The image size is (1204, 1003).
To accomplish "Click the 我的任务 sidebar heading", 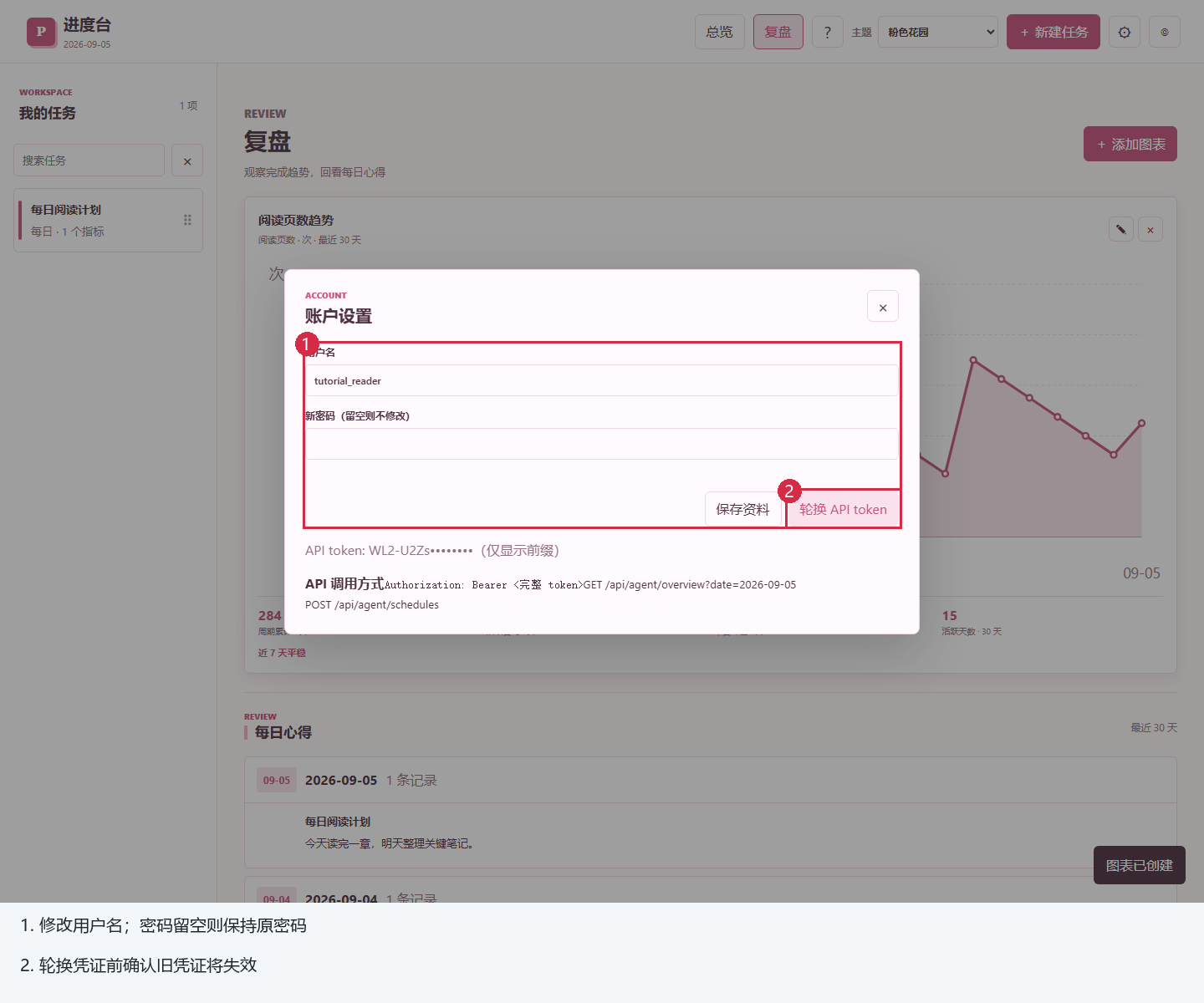I will tap(48, 113).
